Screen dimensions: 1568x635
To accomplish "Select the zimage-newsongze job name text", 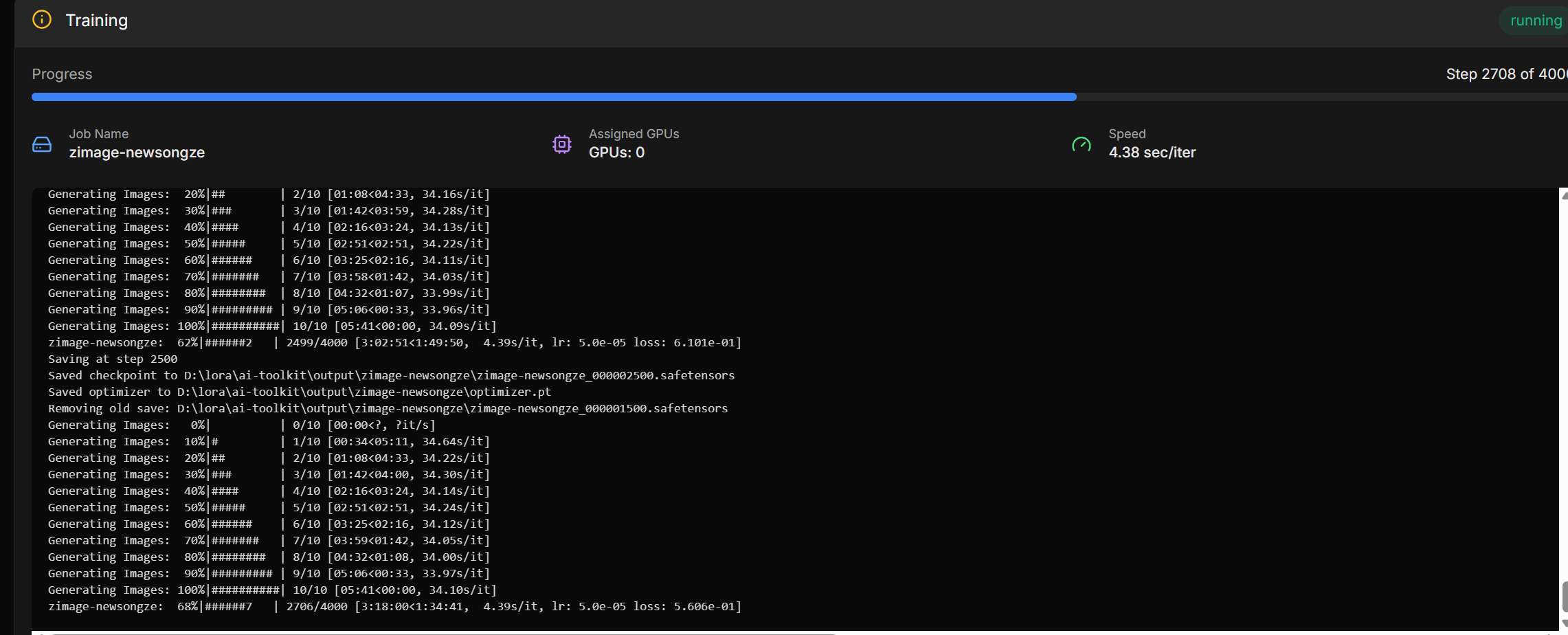I will click(137, 153).
